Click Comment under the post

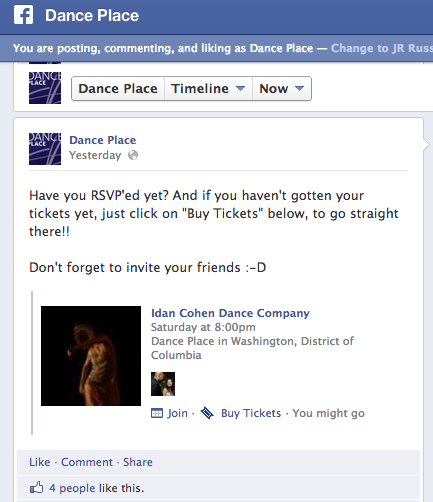87,462
